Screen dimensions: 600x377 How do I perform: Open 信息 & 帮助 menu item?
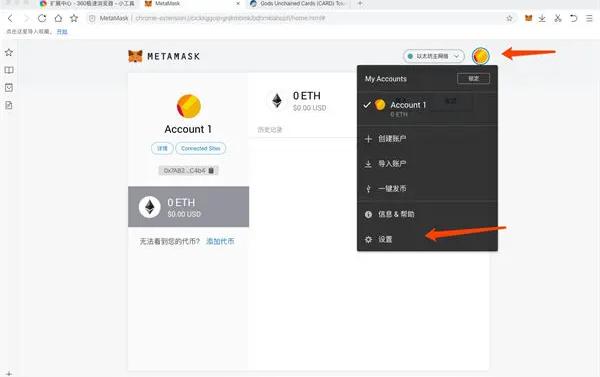tap(427, 214)
